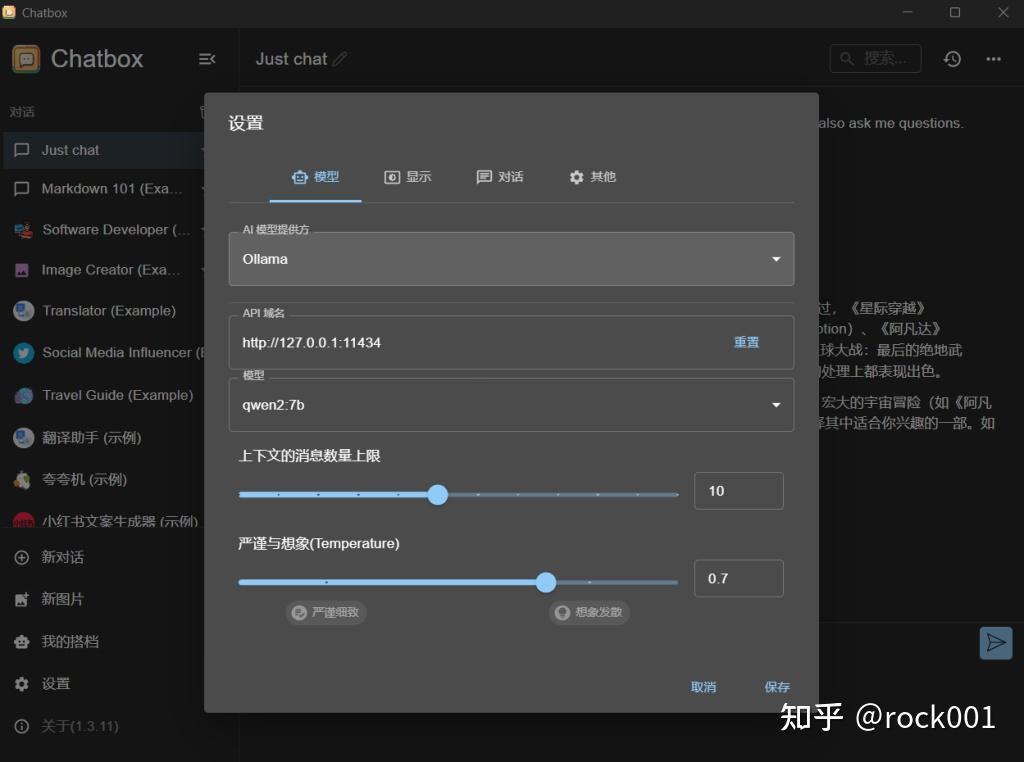Adjust the Temperature slider
Viewport: 1024px width, 762px height.
[546, 582]
